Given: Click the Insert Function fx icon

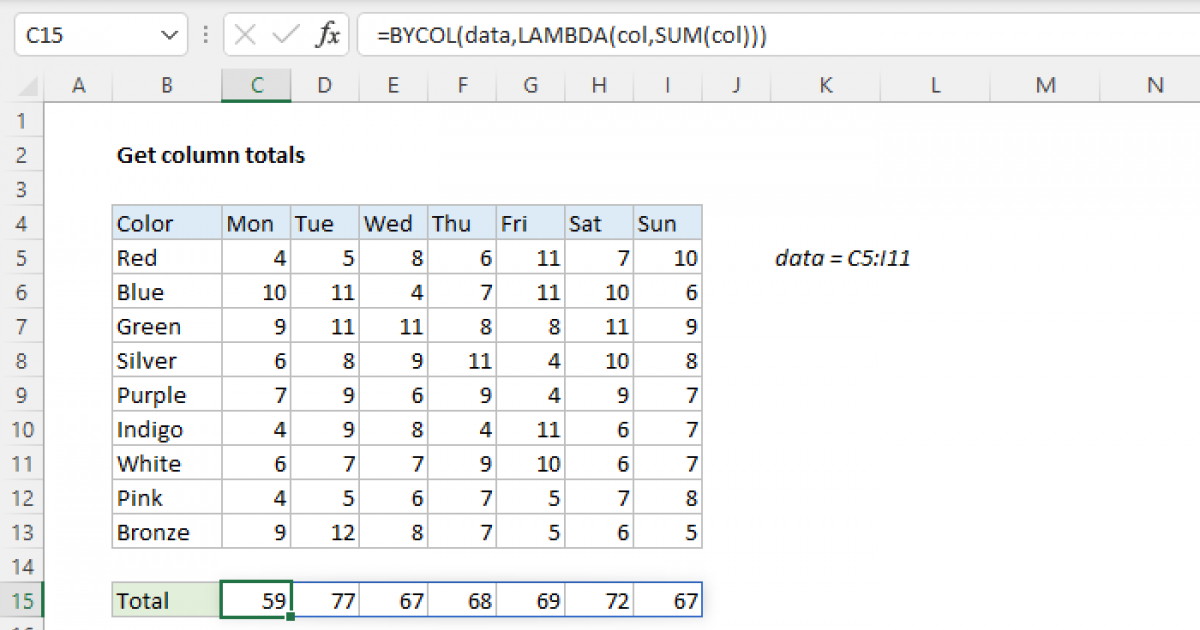Looking at the screenshot, I should pyautogui.click(x=328, y=35).
